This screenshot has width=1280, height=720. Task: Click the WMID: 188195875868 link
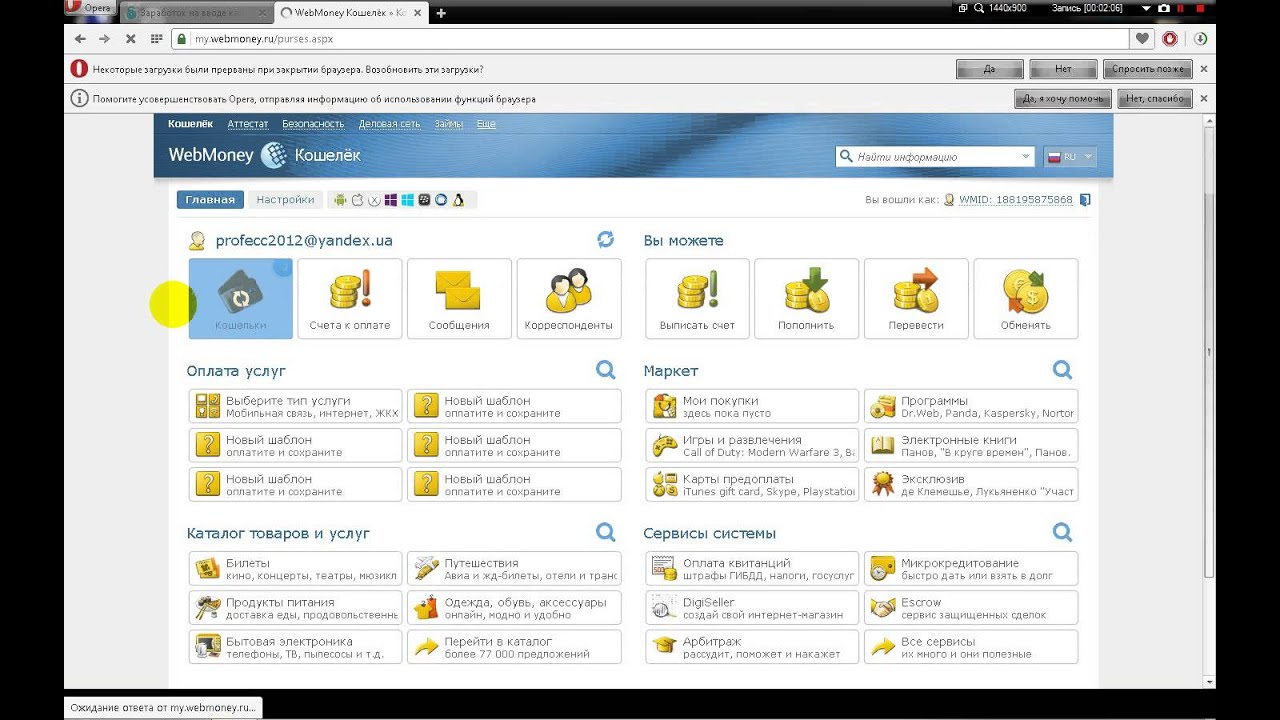1015,200
